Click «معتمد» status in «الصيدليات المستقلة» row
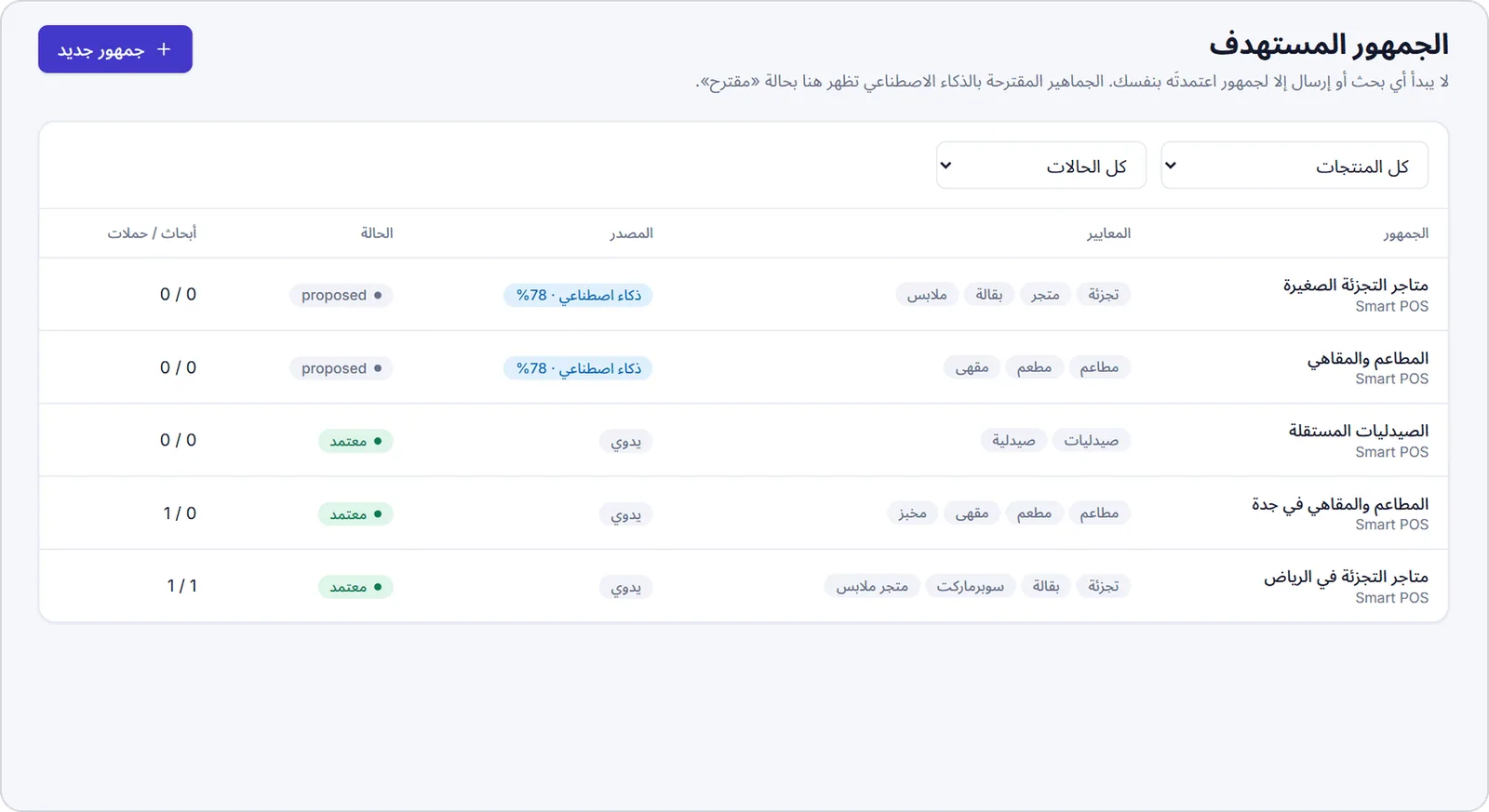This screenshot has width=1489, height=812. (355, 441)
